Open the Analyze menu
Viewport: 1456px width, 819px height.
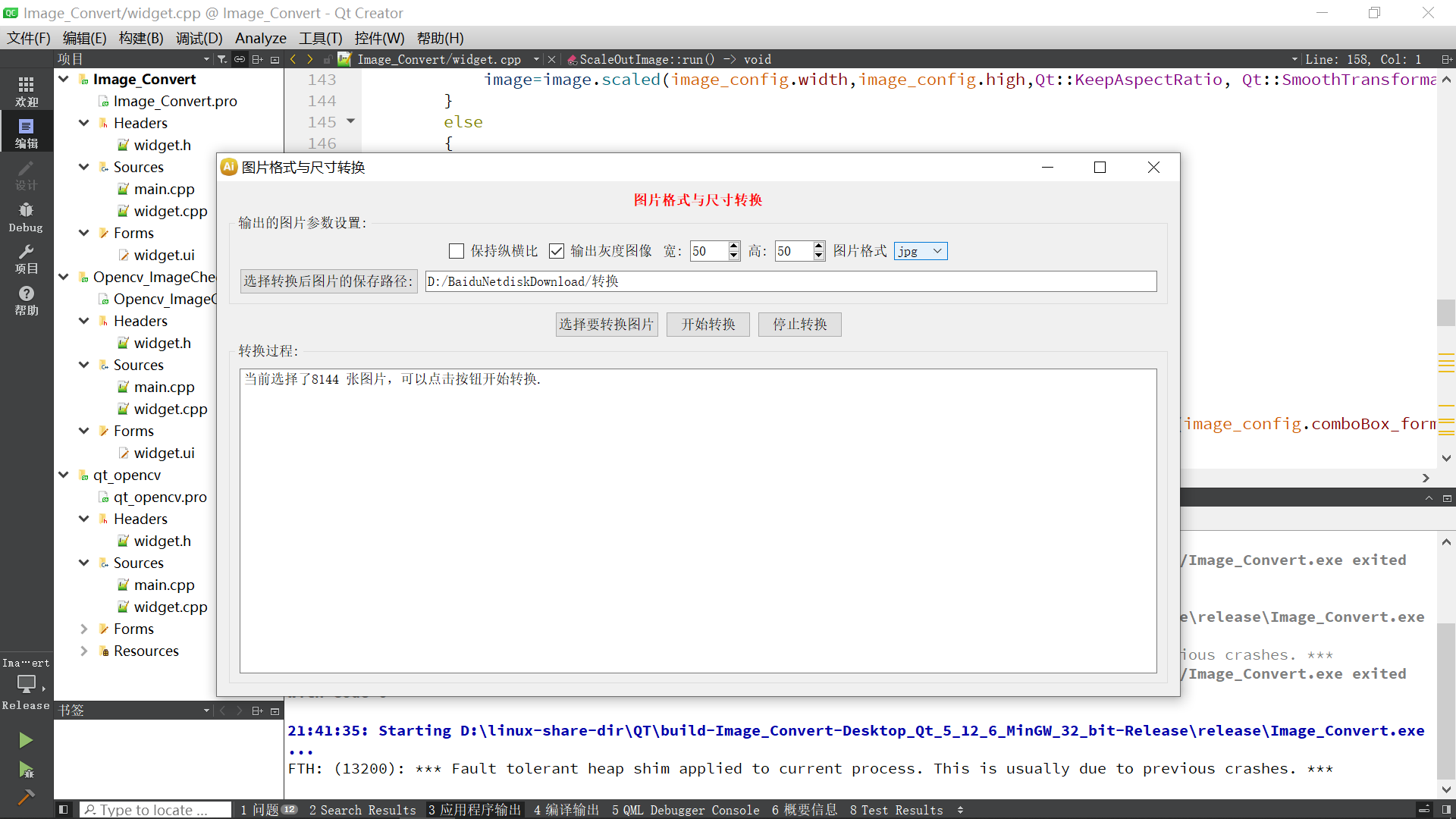pos(260,38)
